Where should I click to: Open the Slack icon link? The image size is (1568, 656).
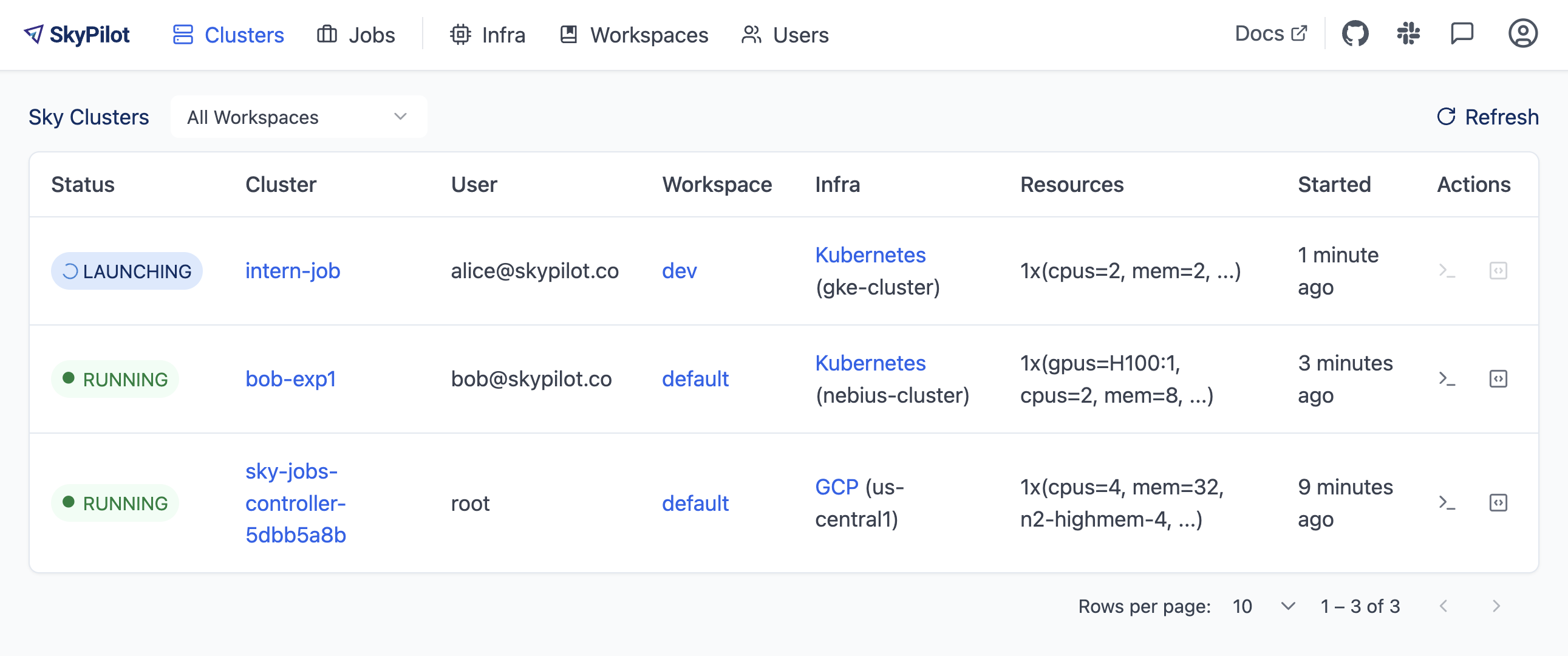(x=1408, y=34)
